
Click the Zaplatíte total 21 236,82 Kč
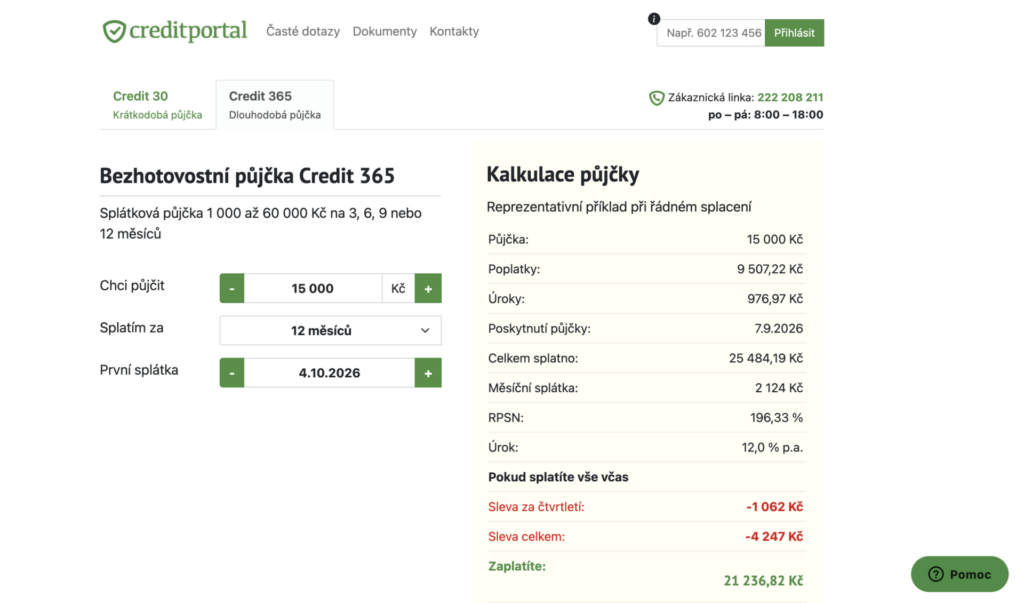763,580
